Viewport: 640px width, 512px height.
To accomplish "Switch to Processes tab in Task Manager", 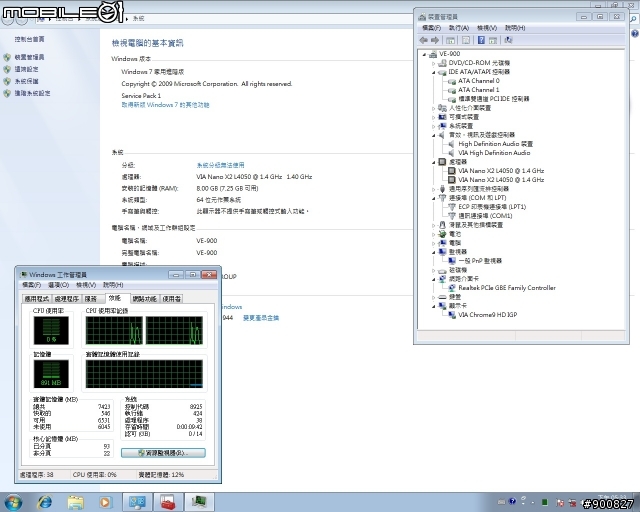I will 67,299.
